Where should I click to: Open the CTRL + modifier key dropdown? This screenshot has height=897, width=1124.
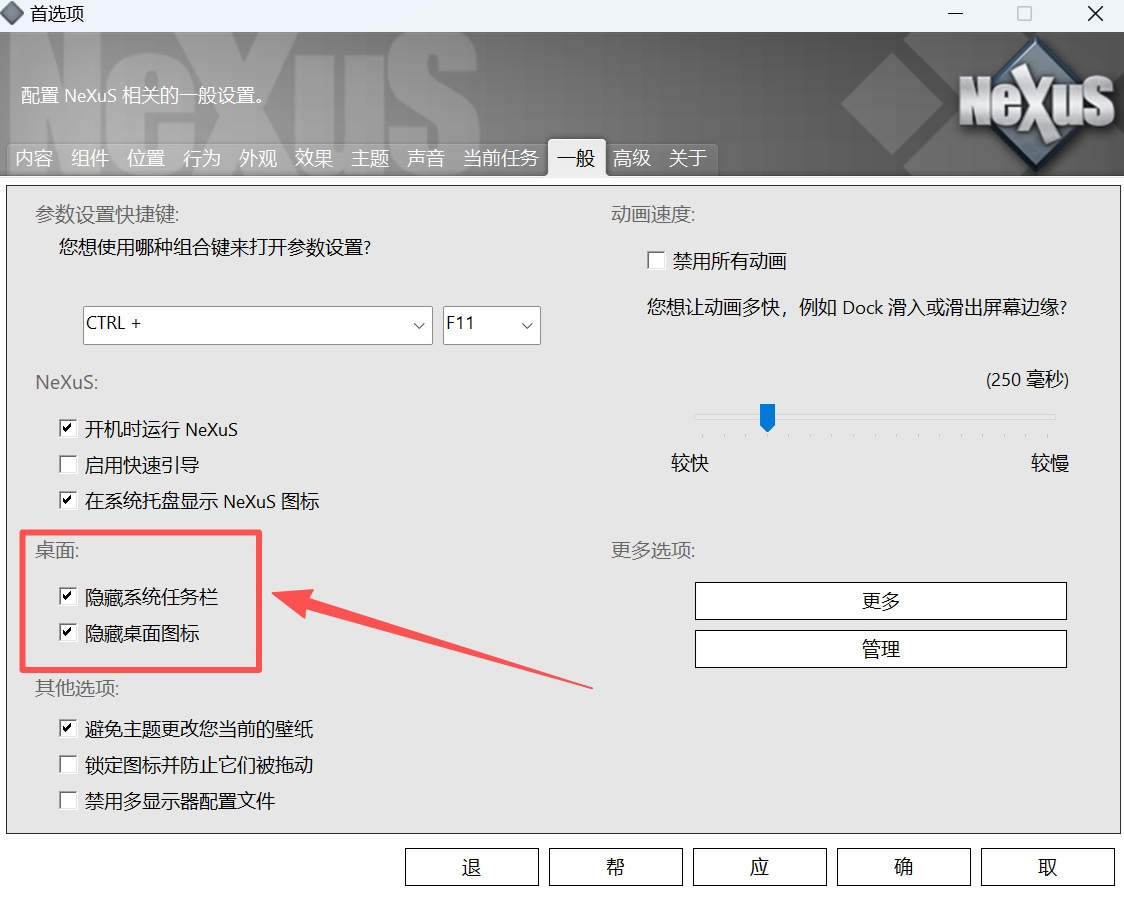tap(257, 325)
